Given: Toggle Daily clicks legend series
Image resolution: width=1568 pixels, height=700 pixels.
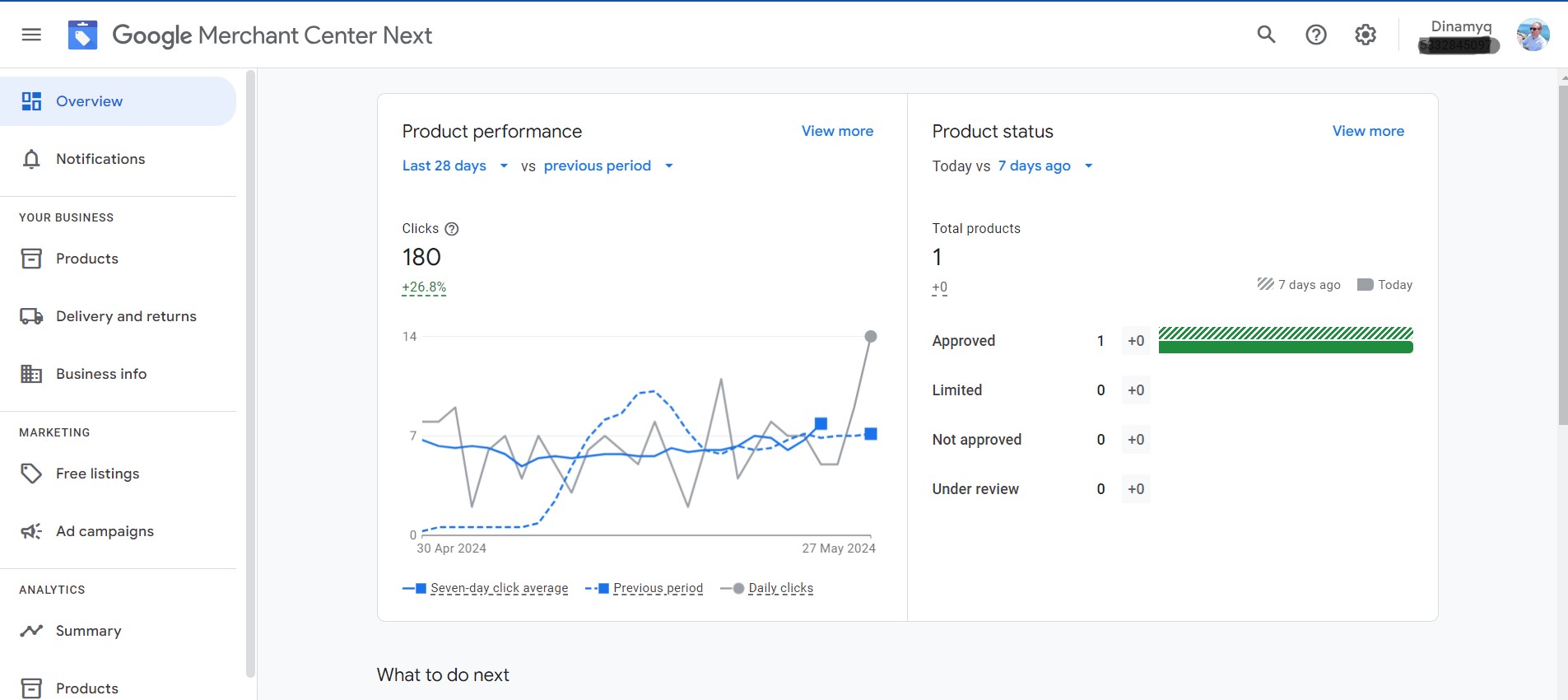Looking at the screenshot, I should (x=766, y=588).
